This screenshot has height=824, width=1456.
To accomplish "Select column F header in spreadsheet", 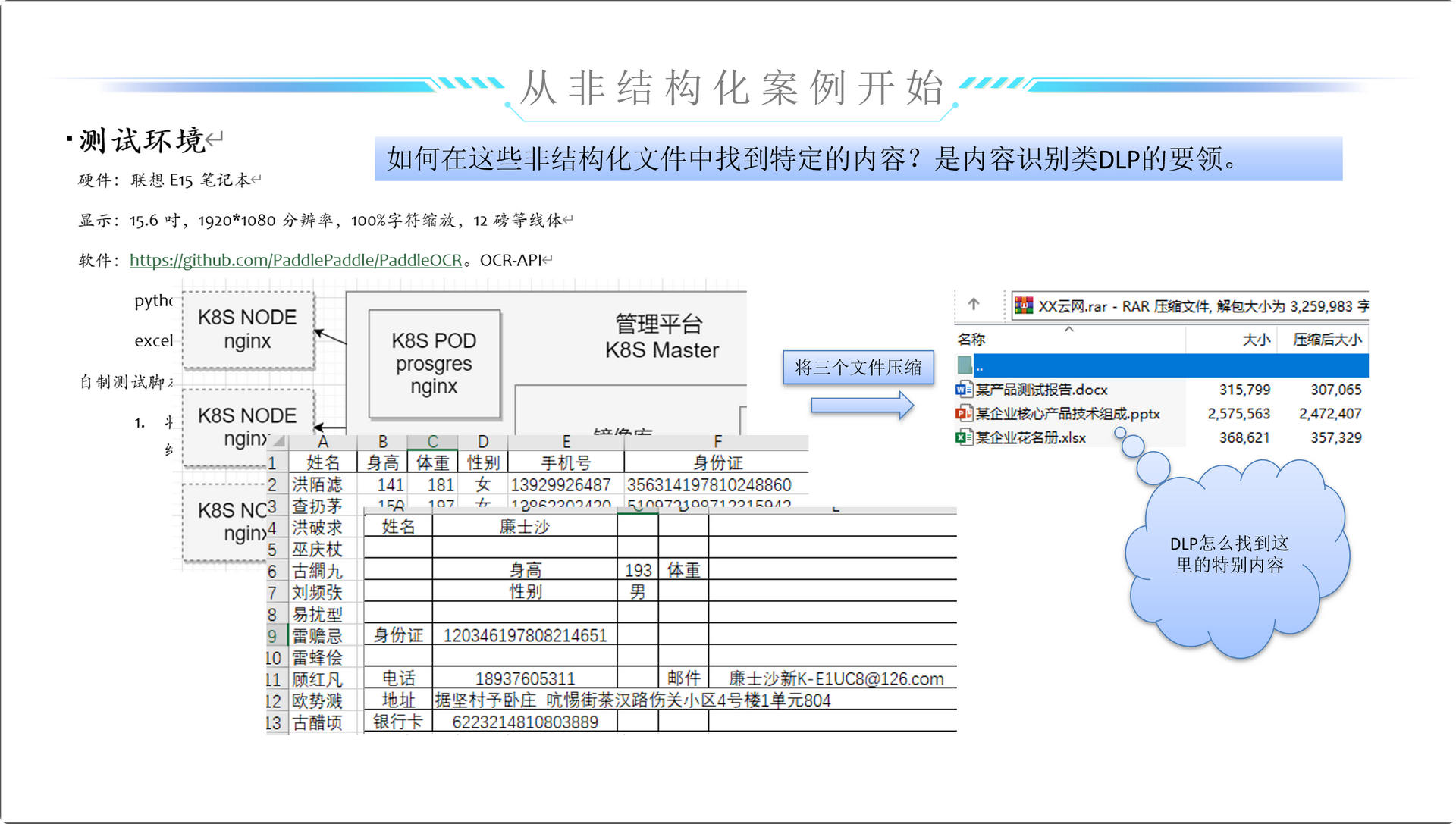I will (x=717, y=442).
